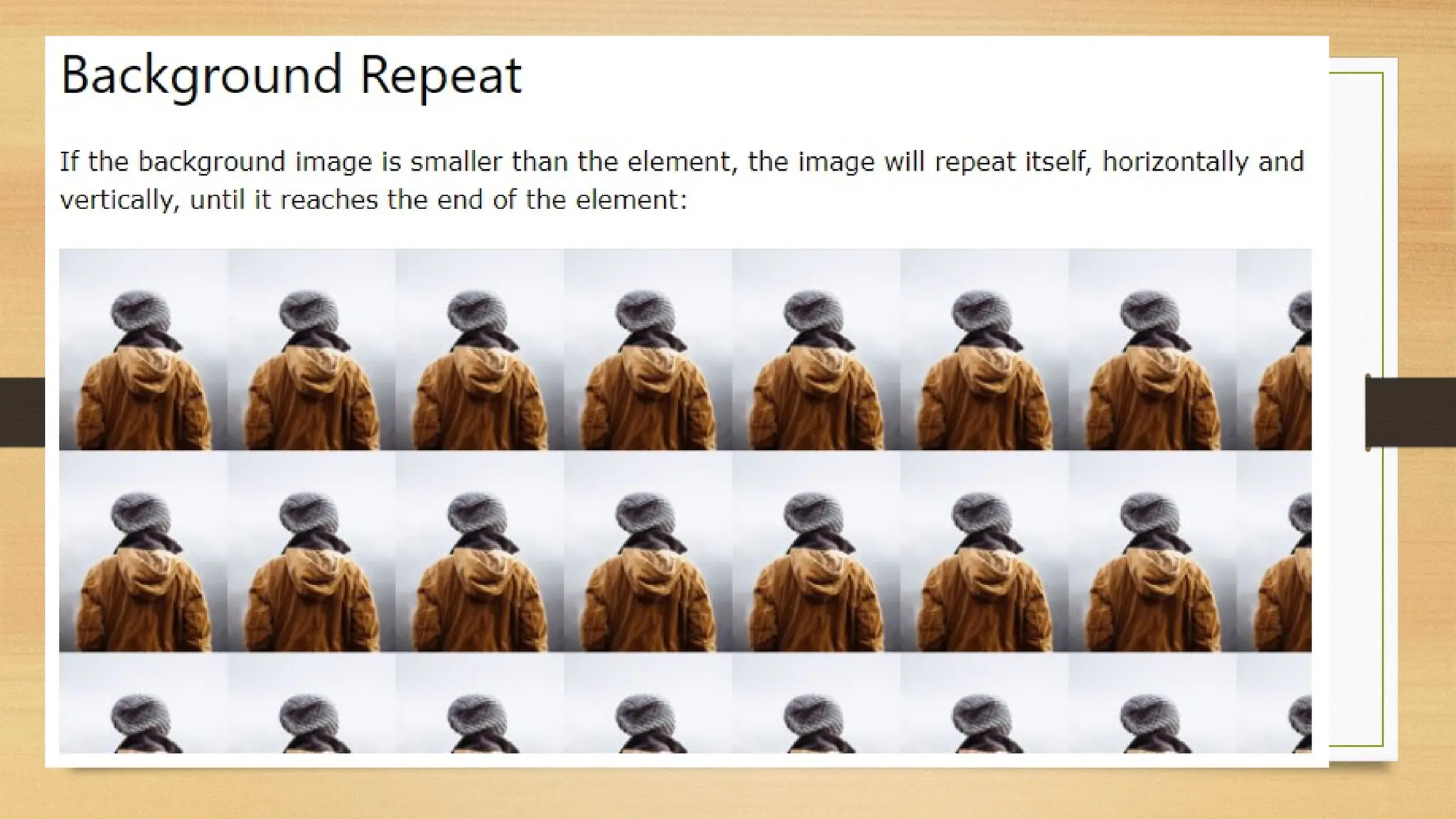Image resolution: width=1456 pixels, height=819 pixels.
Task: Select the seventh full tile in top row
Action: click(1153, 349)
